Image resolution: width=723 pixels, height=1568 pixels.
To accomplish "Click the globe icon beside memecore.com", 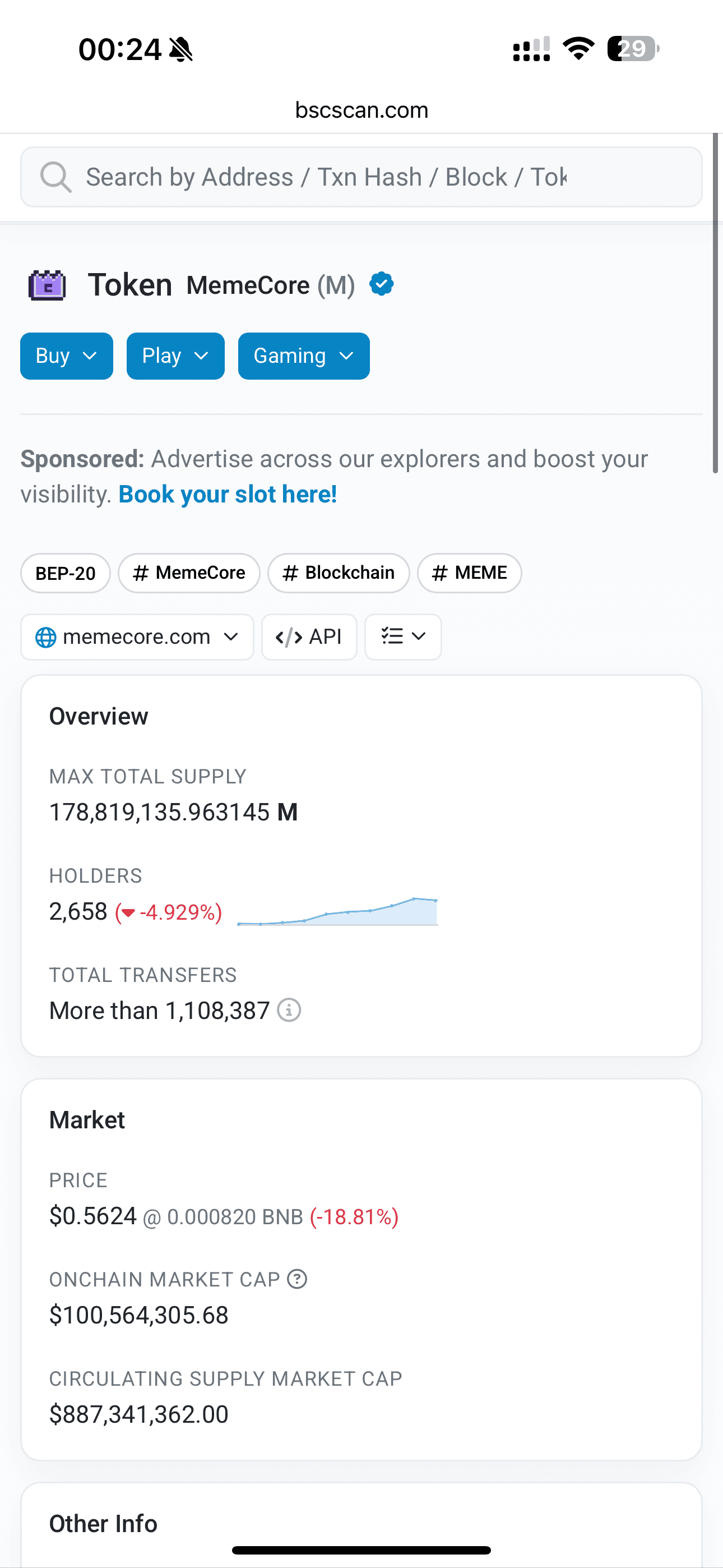I will 45,637.
